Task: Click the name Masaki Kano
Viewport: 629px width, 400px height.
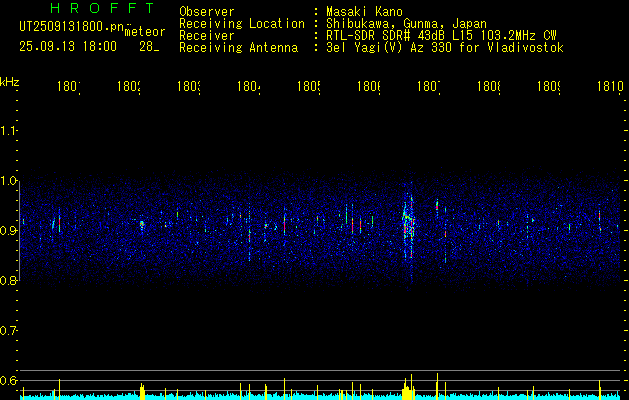Action: pyautogui.click(x=364, y=12)
